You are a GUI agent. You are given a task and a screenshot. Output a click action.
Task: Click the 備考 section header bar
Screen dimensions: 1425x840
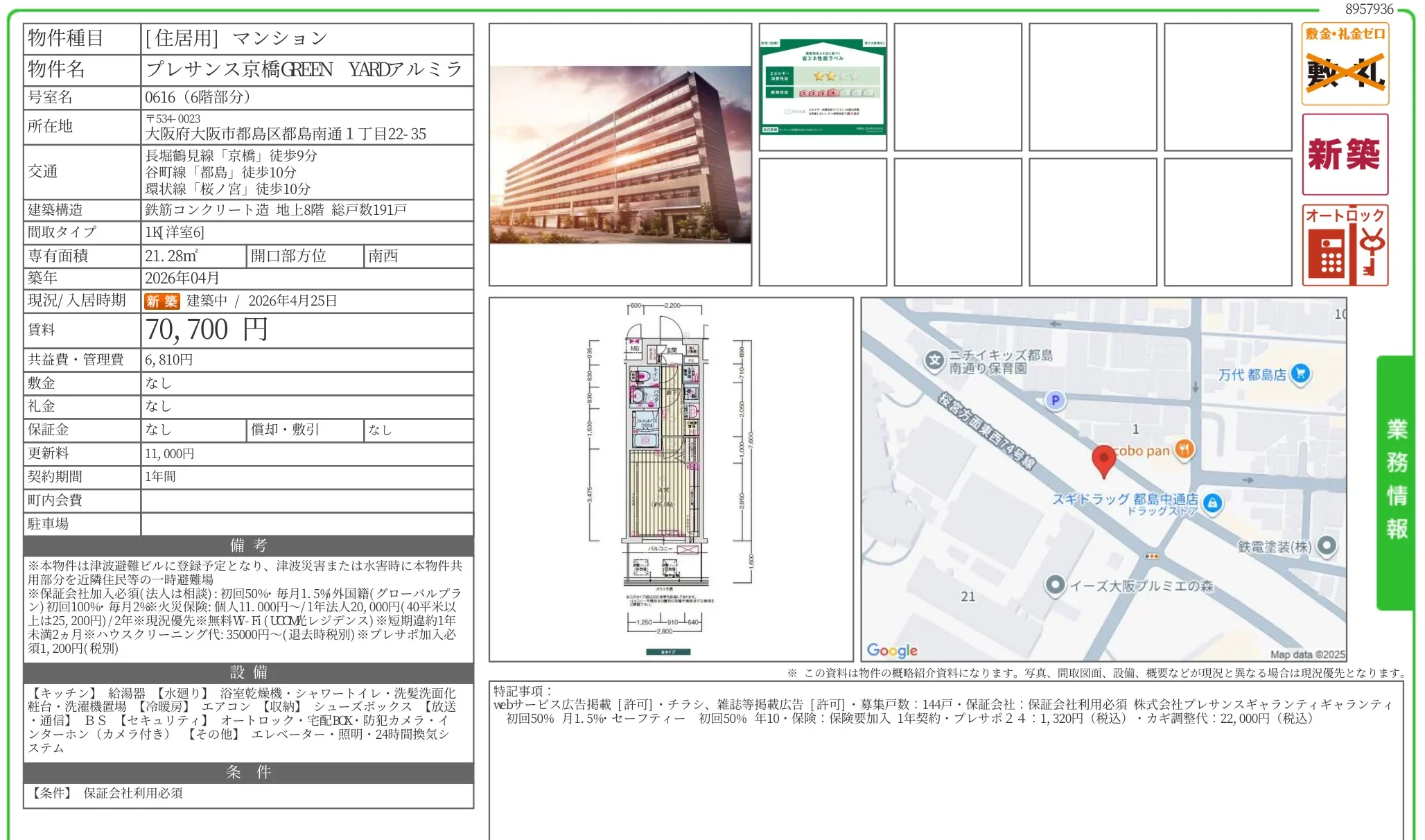click(248, 545)
